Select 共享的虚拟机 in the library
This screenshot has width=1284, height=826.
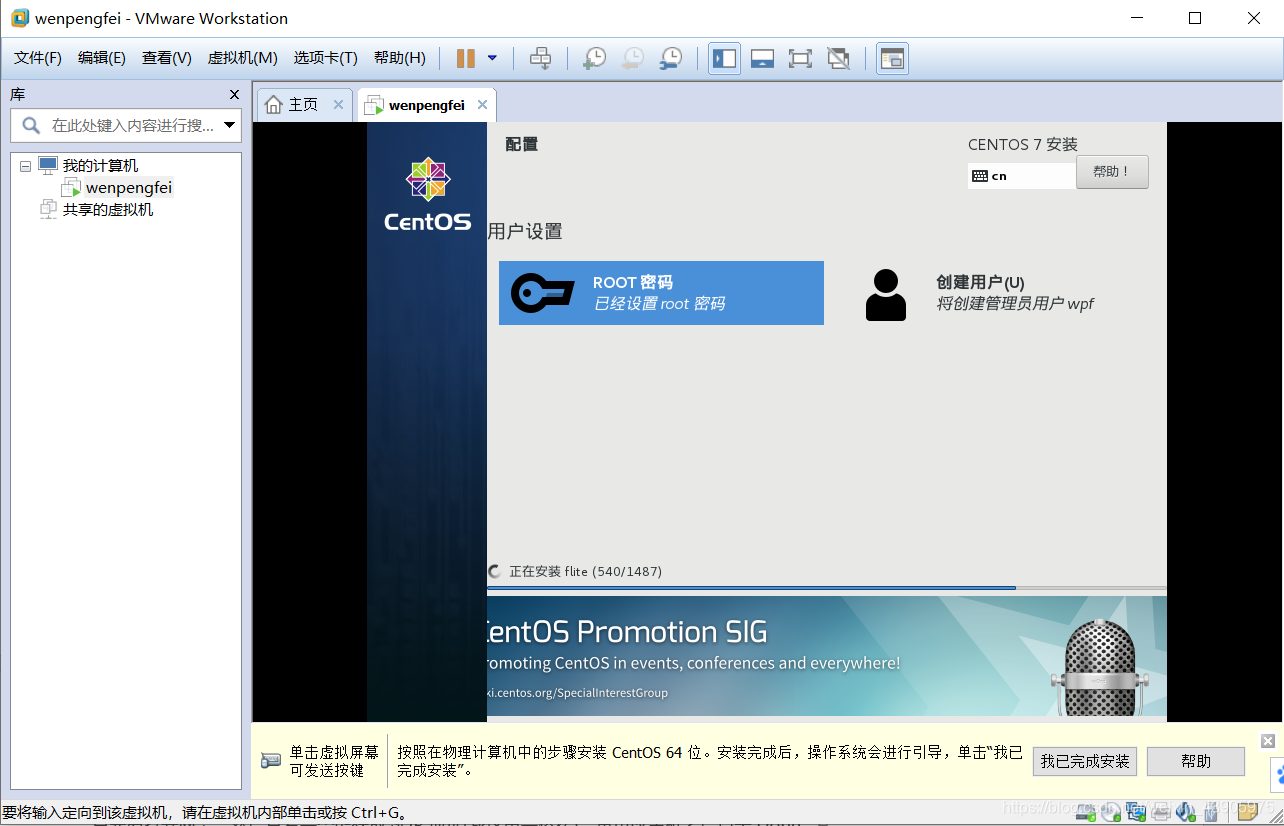point(108,210)
